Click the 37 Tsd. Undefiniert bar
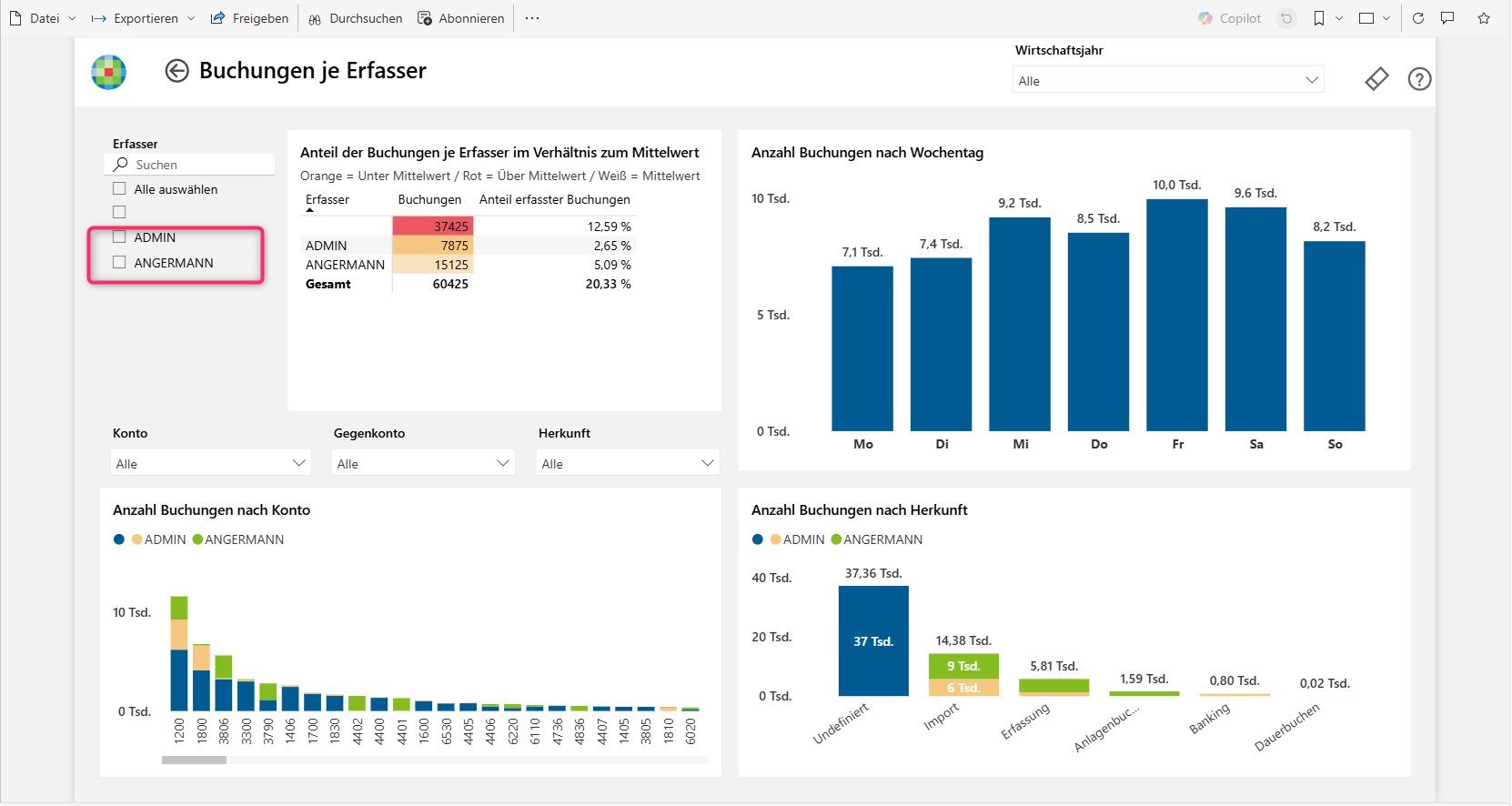Image resolution: width=1512 pixels, height=806 pixels. point(873,641)
